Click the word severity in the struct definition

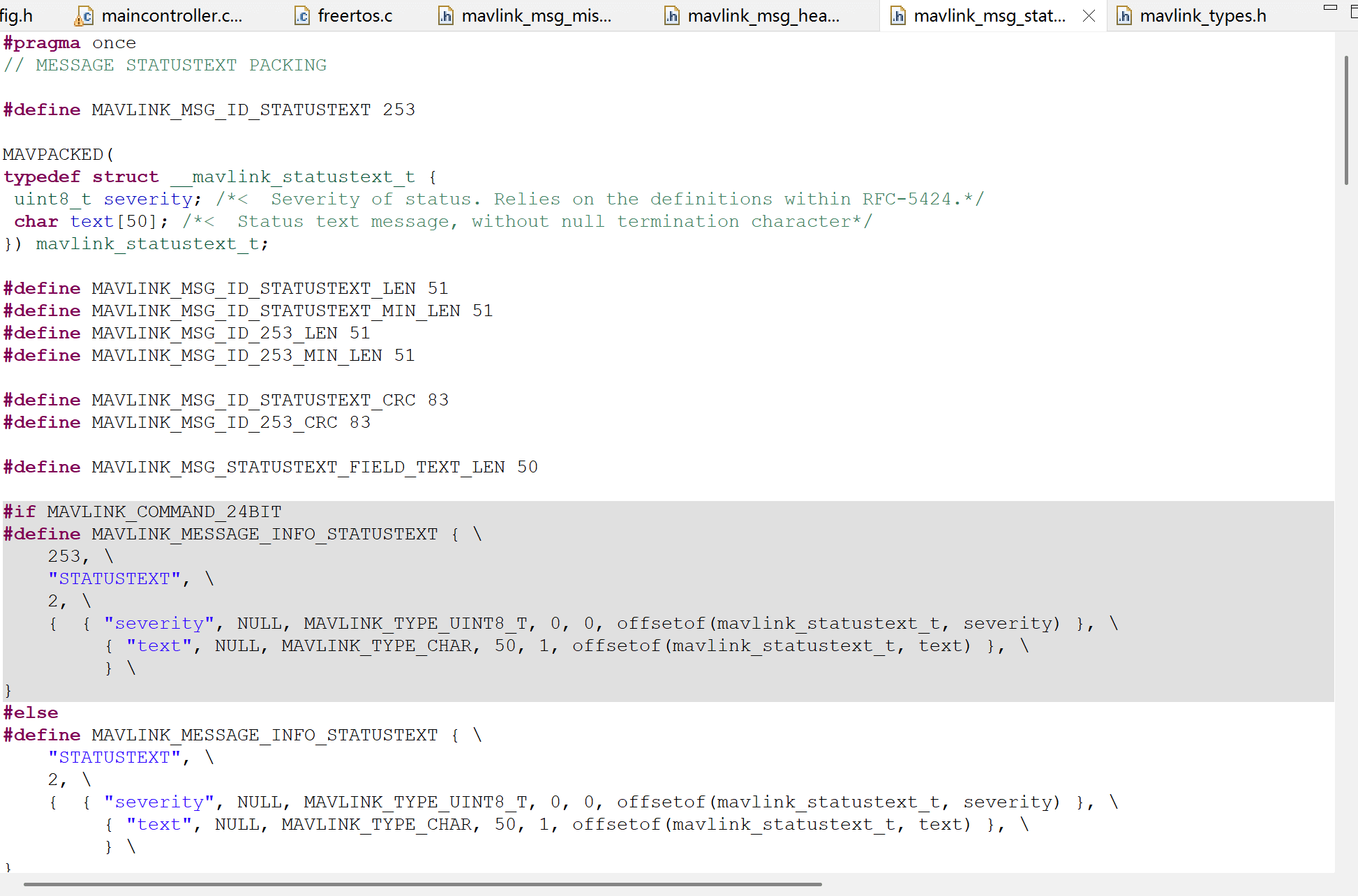point(148,199)
